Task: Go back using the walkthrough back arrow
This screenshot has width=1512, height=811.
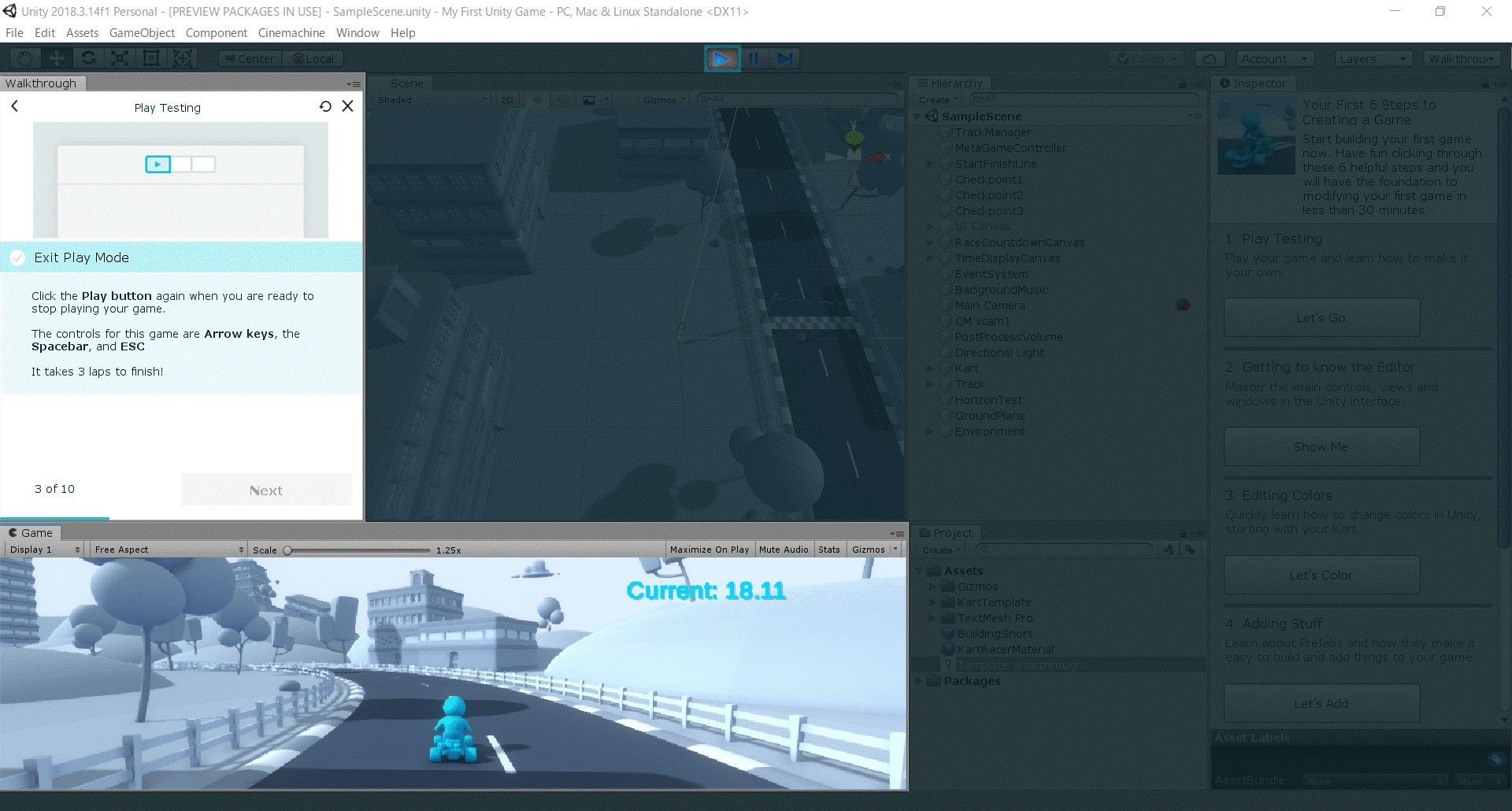Action: (14, 106)
